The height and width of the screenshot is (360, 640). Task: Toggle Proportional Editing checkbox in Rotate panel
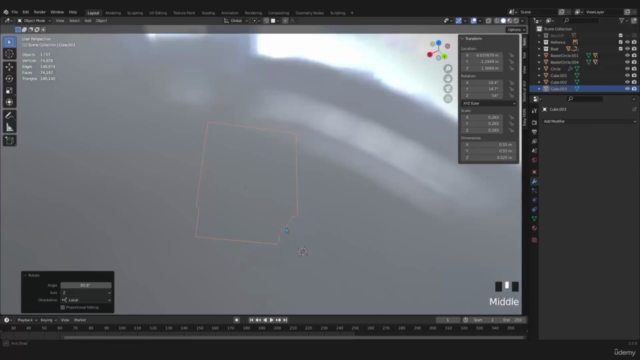click(x=62, y=307)
